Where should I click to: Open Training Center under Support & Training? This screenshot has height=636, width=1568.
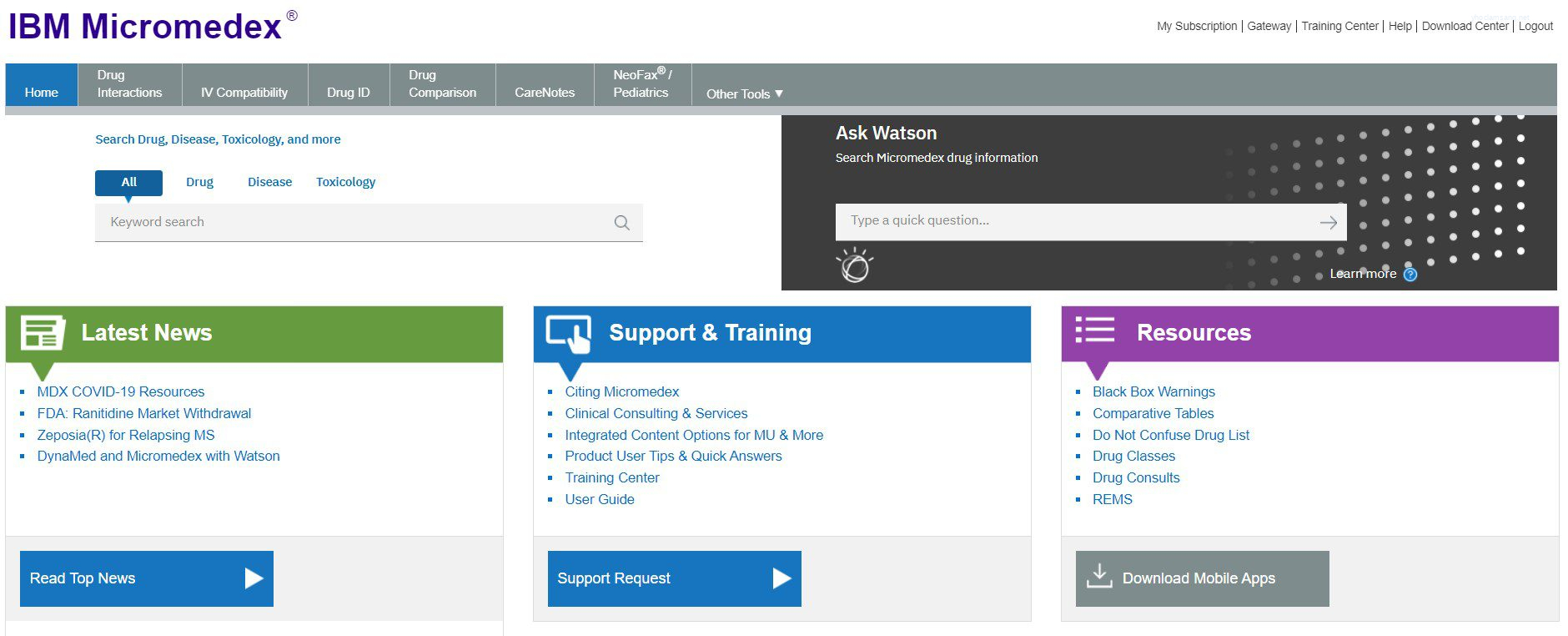point(612,477)
